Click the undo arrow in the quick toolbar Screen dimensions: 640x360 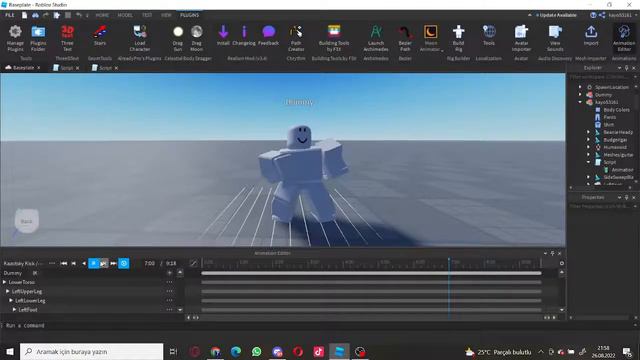point(79,15)
